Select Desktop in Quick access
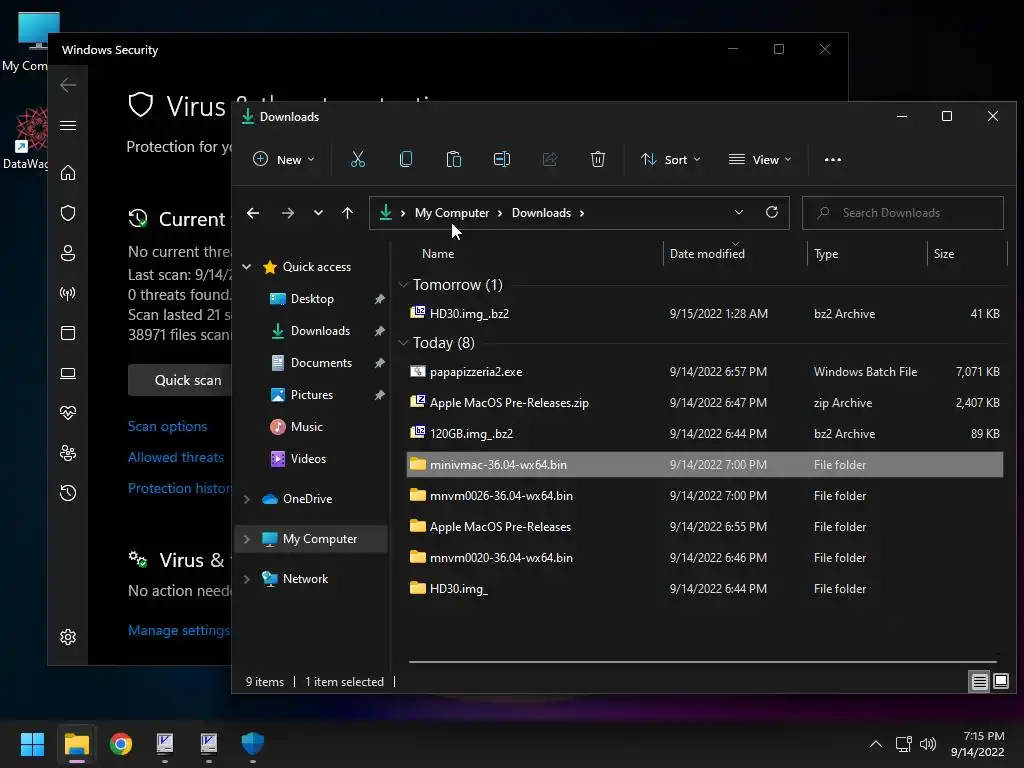Viewport: 1024px width, 768px height. coord(312,298)
